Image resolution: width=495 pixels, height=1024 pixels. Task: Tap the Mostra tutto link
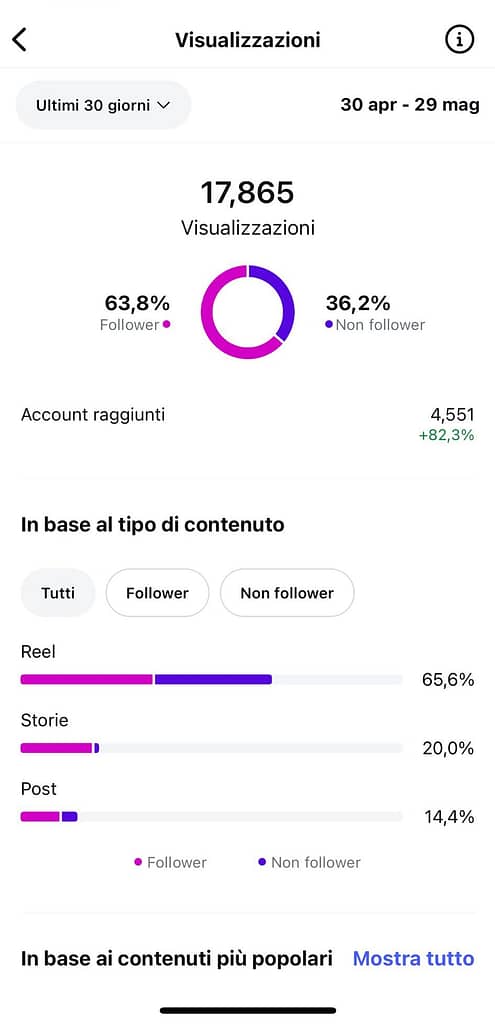pyautogui.click(x=413, y=959)
